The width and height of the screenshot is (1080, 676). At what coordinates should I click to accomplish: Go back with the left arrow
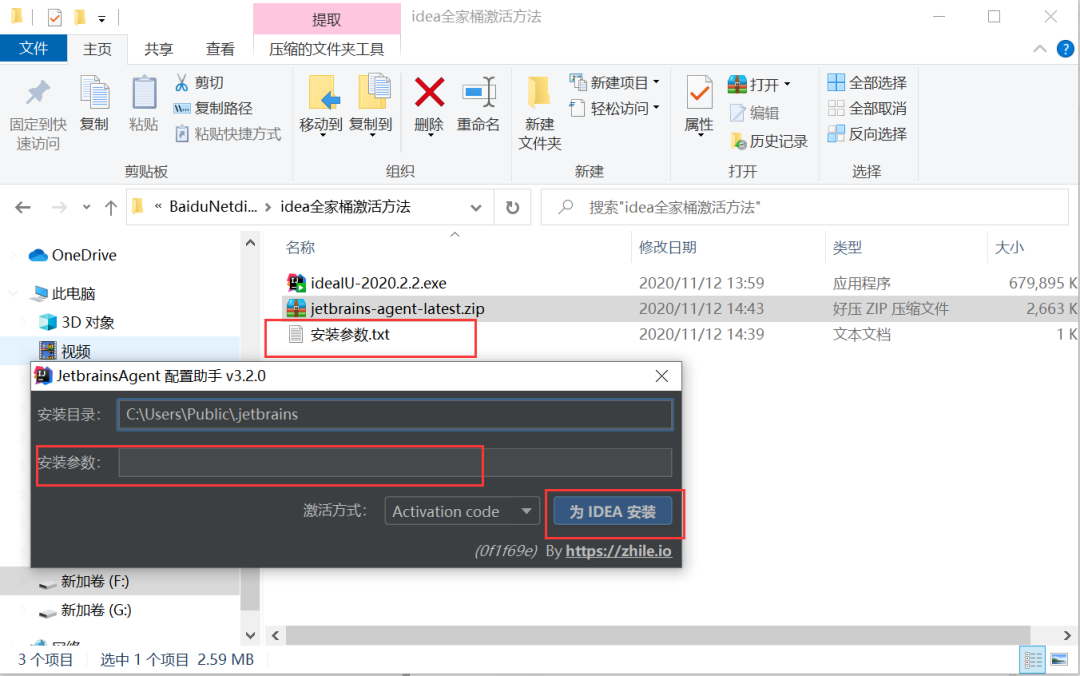tap(23, 207)
